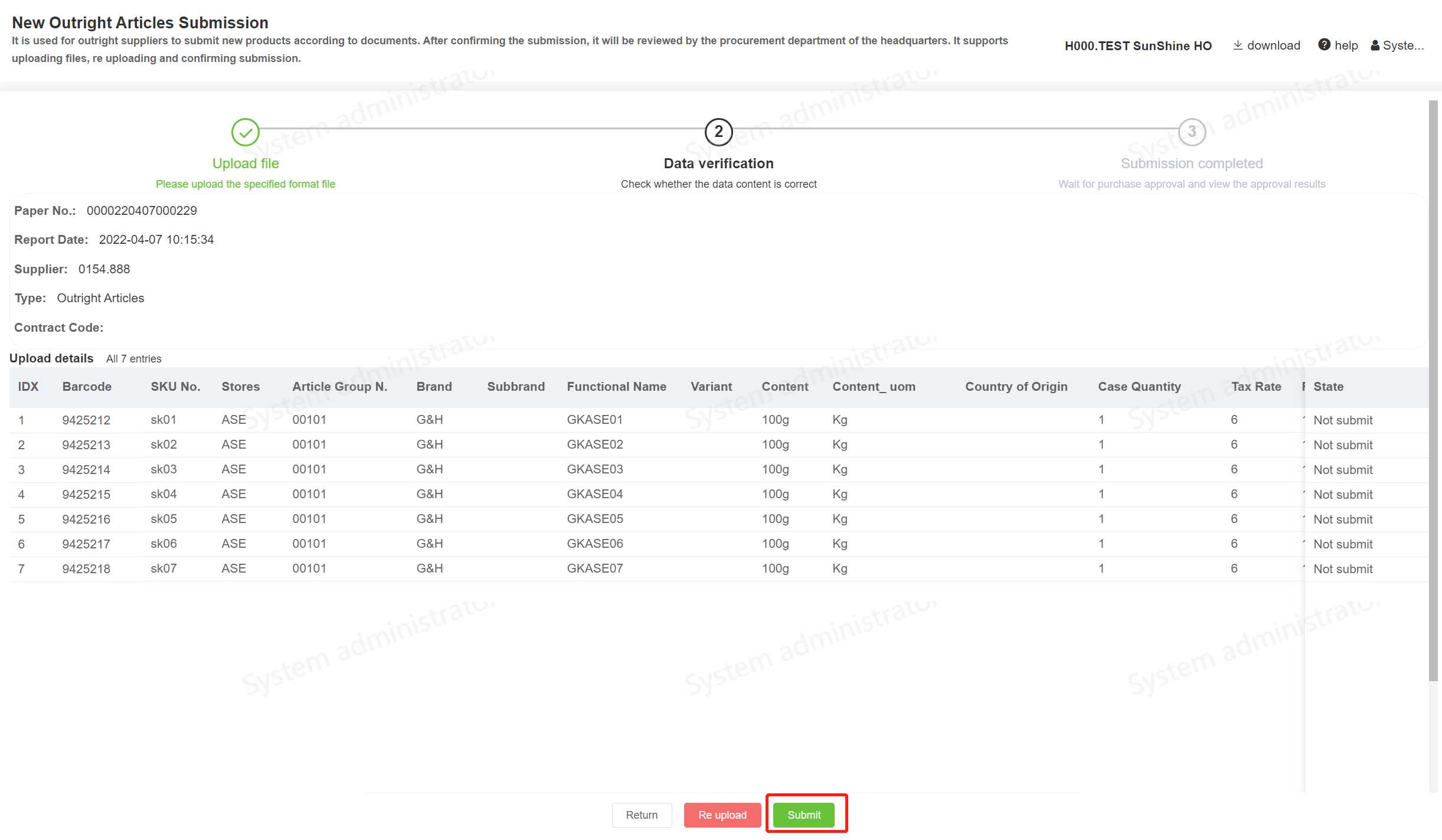Viewport: 1442px width, 840px height.
Task: Click Not submit state in row 7
Action: pos(1343,569)
